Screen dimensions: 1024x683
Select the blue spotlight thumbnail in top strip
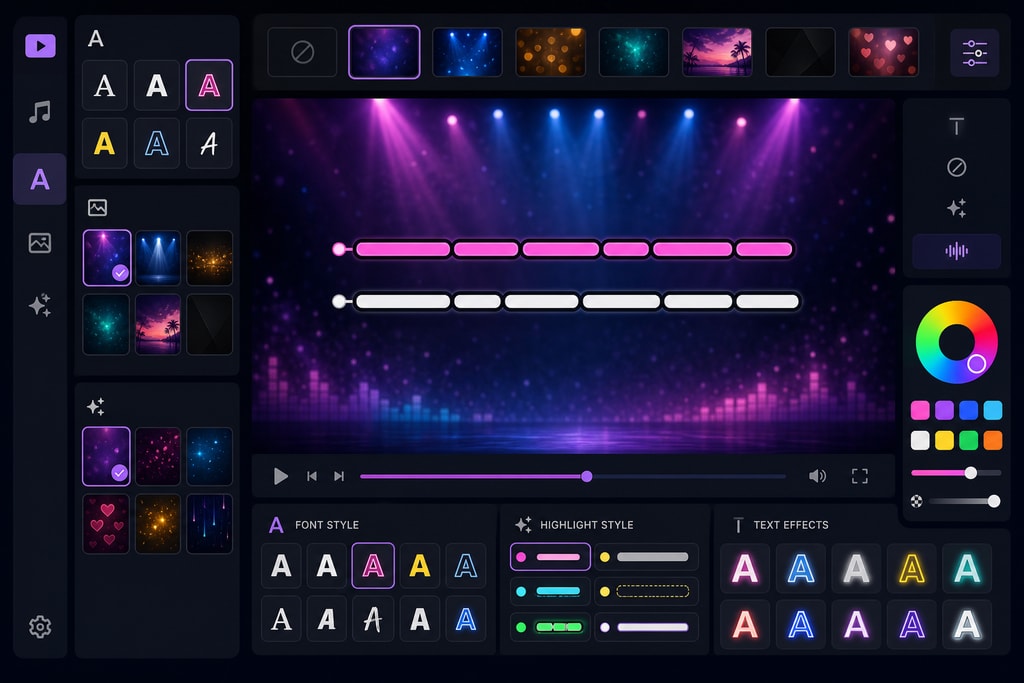coord(468,52)
